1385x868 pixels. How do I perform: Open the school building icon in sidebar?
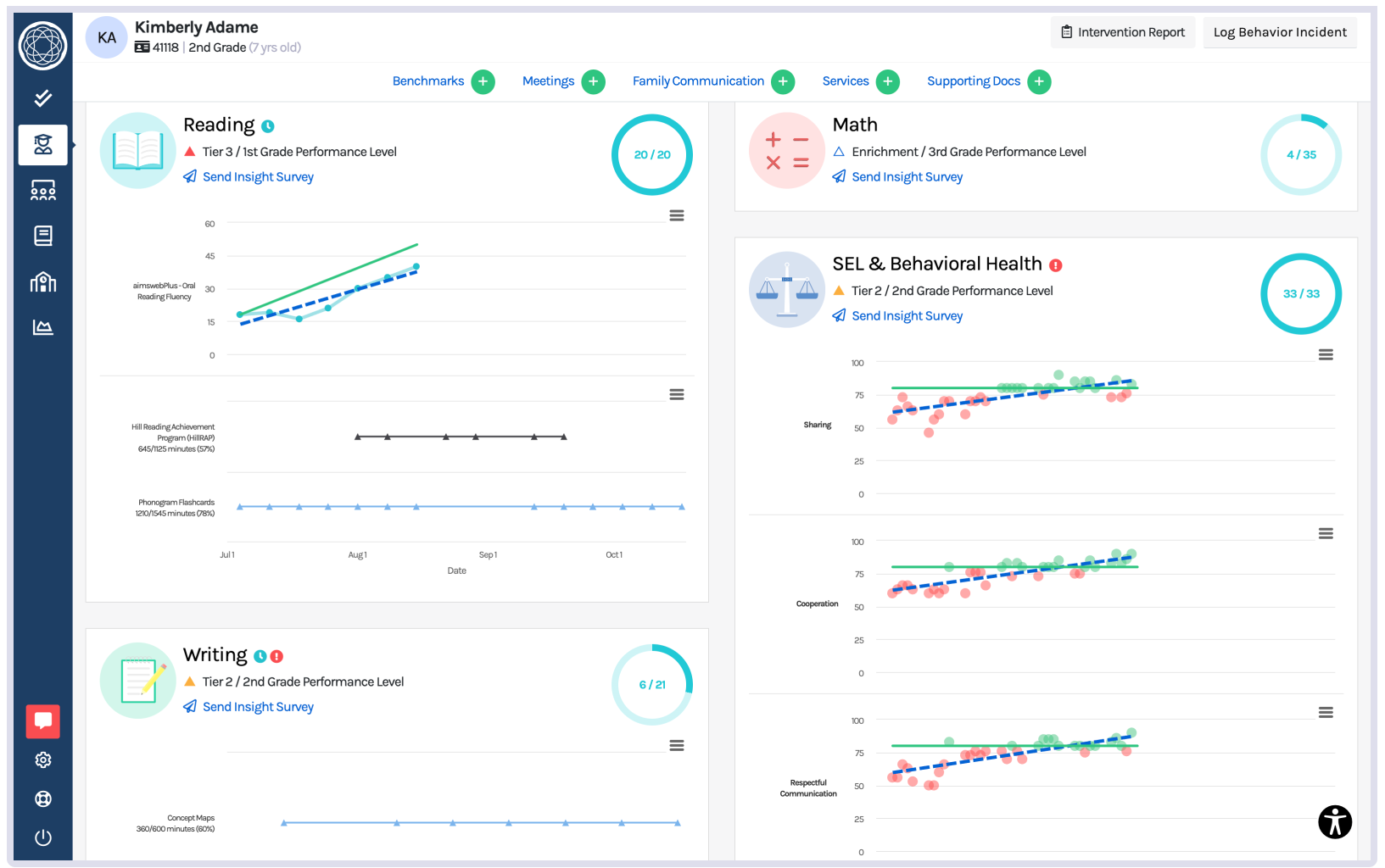click(42, 281)
